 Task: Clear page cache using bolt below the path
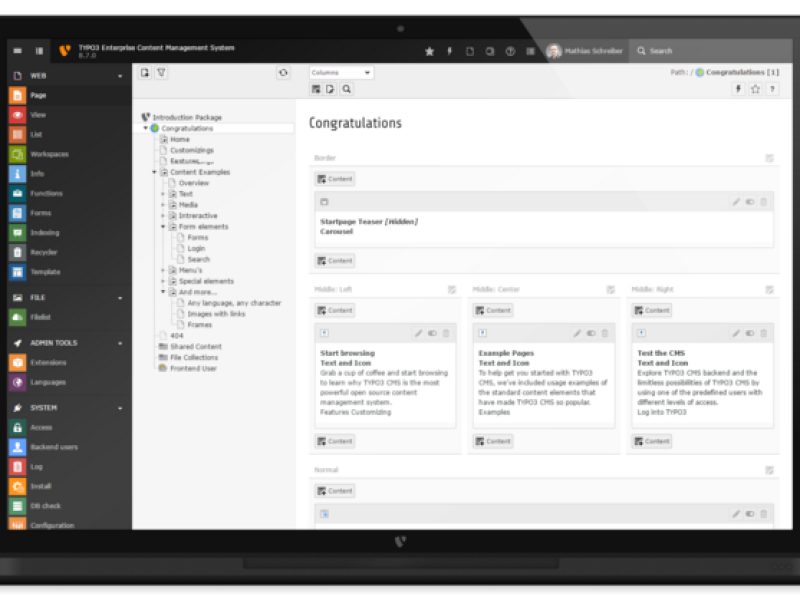(x=738, y=89)
